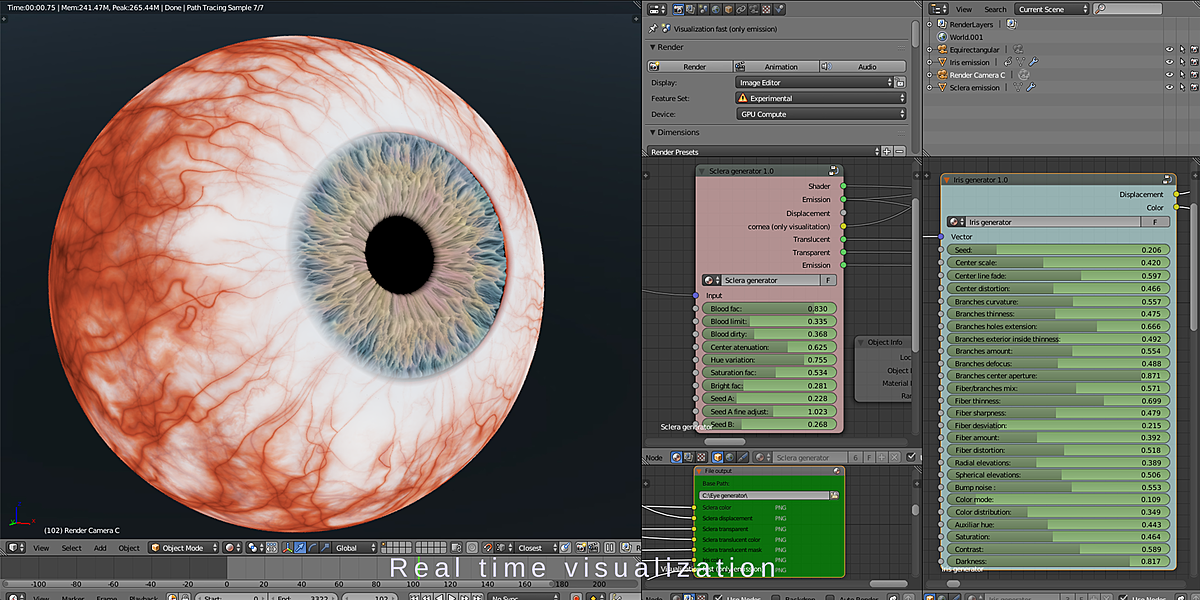Select the Render properties camera icon

678,8
